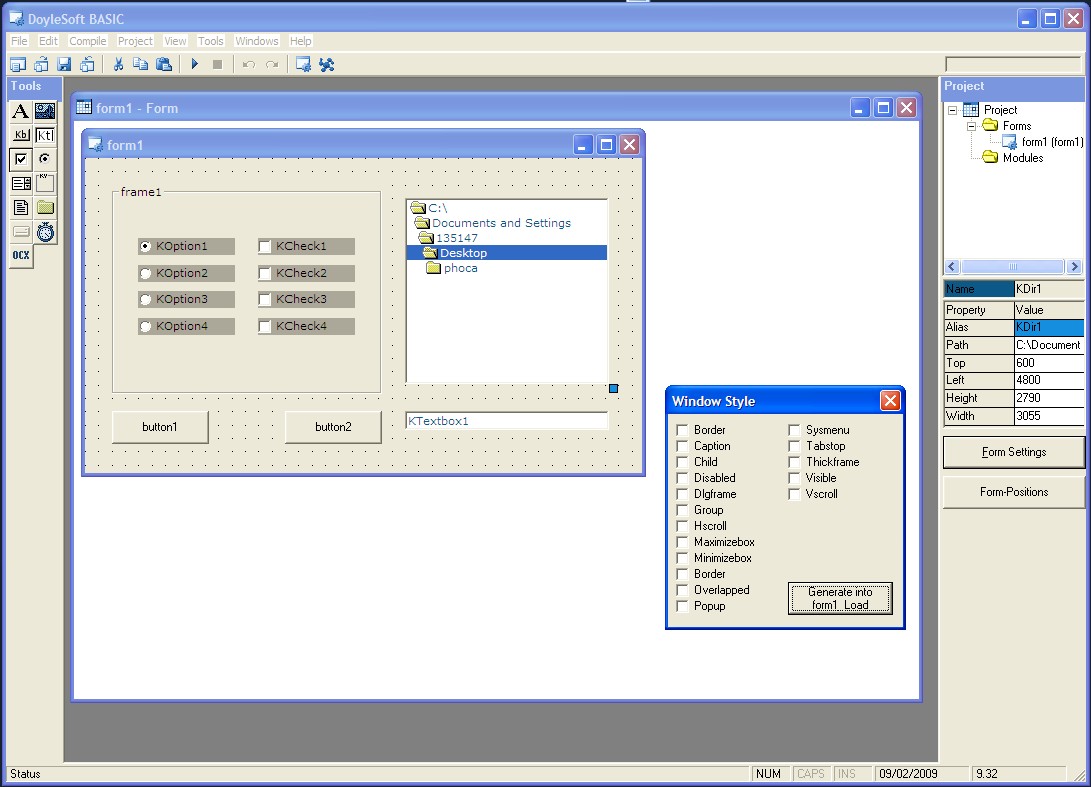Select the 'Kt' textbox tool
The image size is (1091, 787).
pos(45,135)
